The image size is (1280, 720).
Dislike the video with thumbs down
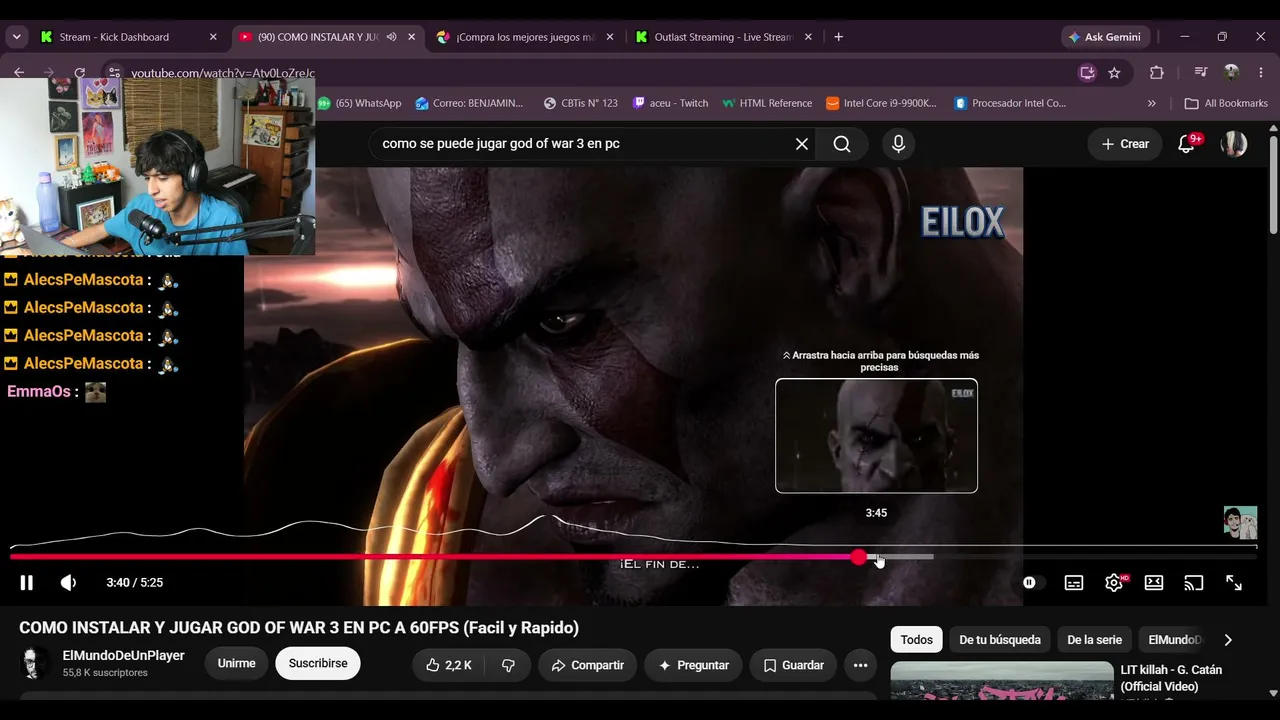(508, 665)
